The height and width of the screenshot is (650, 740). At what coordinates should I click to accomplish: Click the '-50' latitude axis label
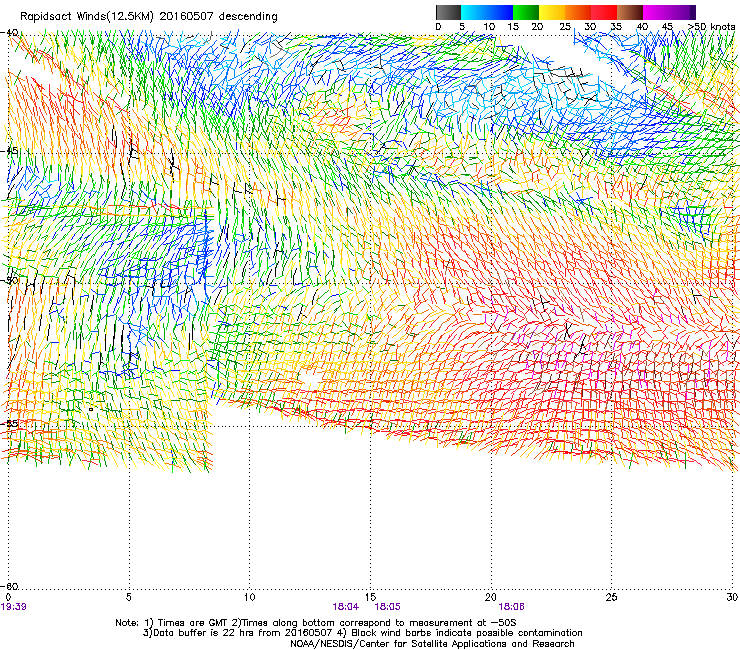pyautogui.click(x=10, y=280)
